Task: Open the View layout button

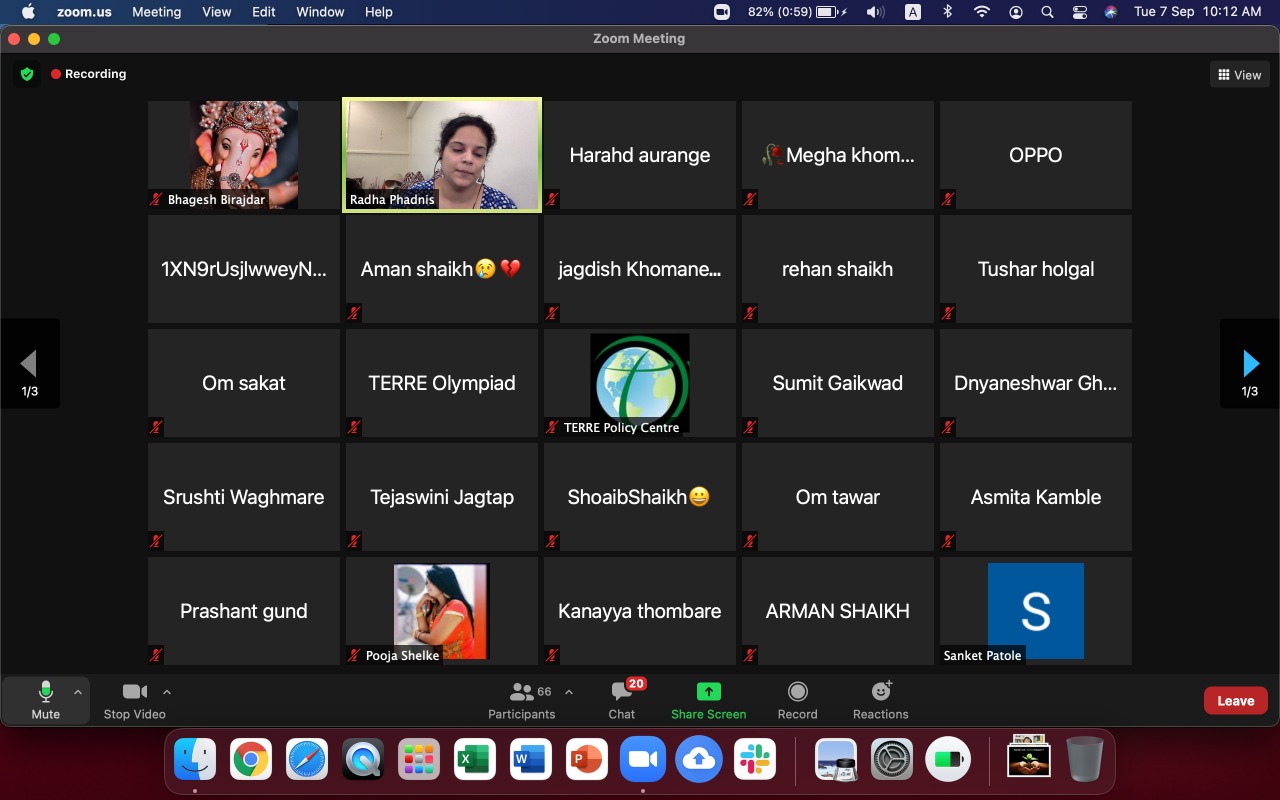Action: tap(1240, 75)
